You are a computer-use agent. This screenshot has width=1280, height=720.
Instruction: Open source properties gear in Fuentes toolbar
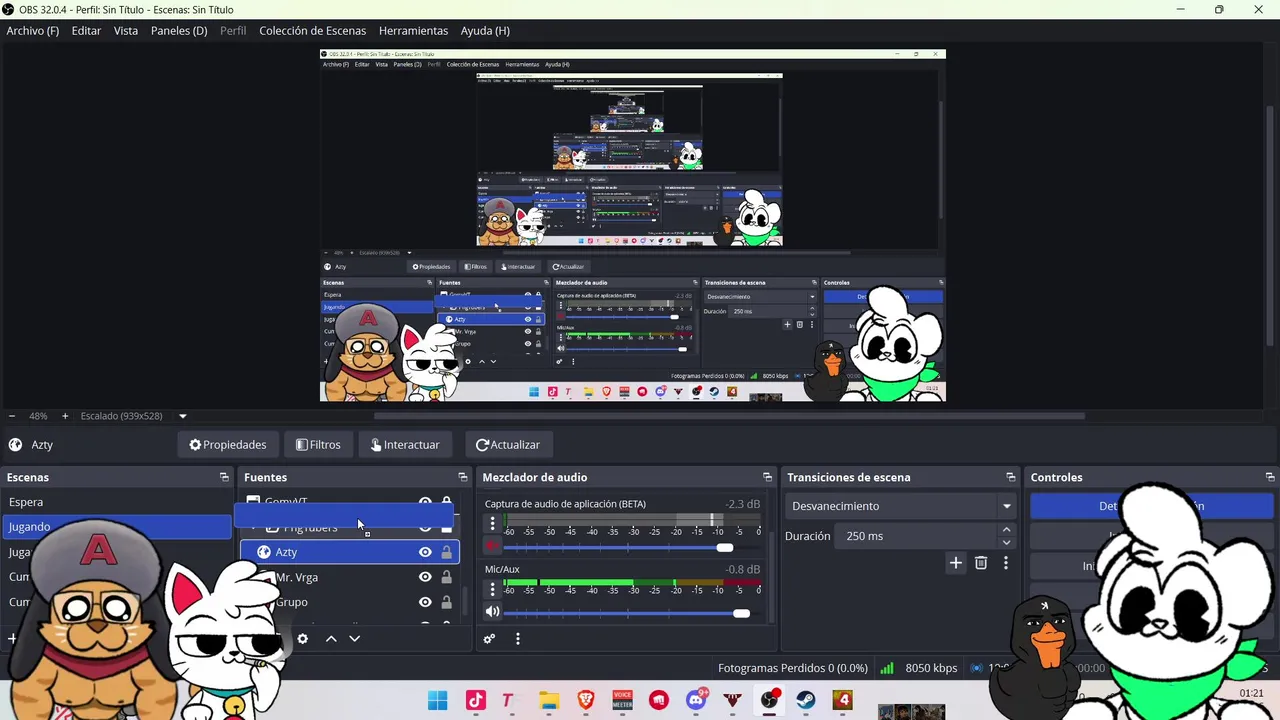pos(302,639)
